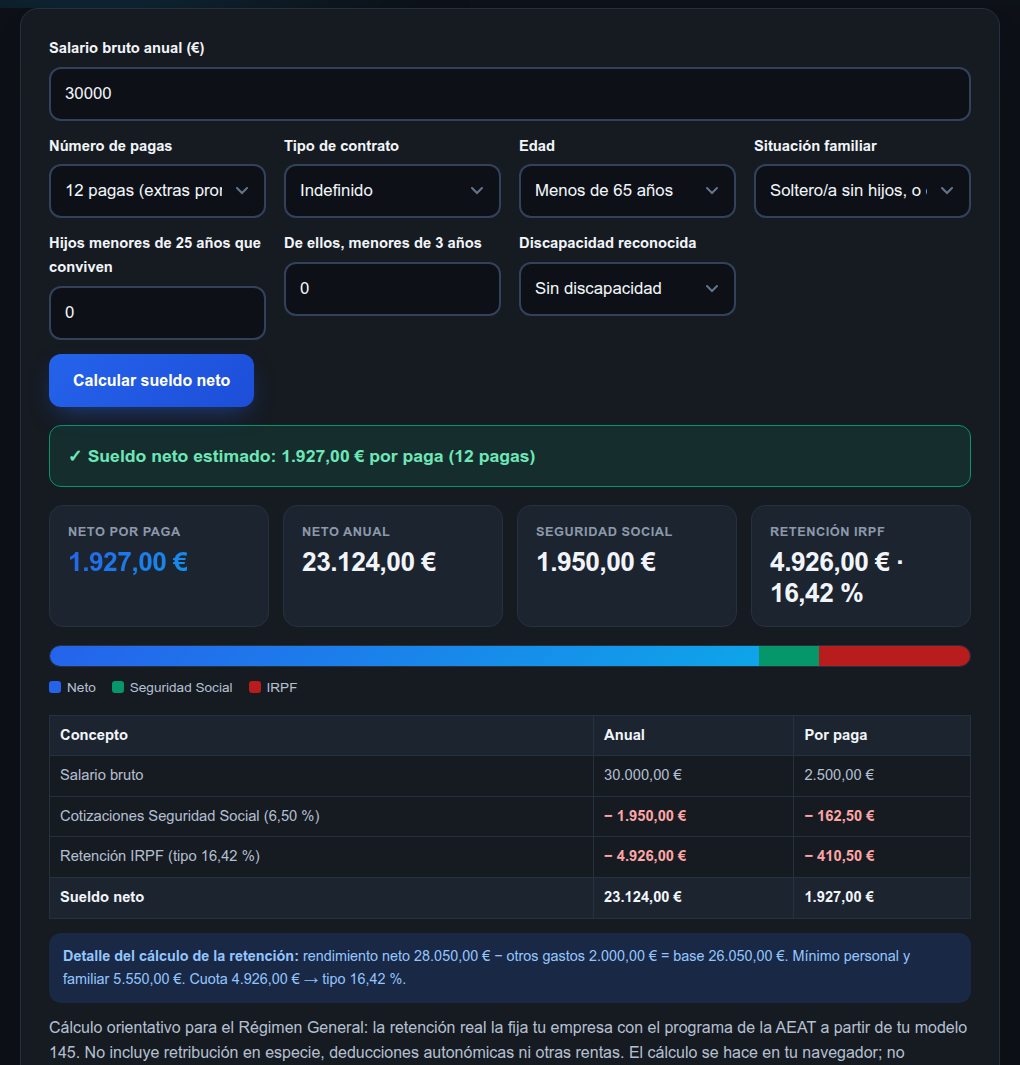Image resolution: width=1020 pixels, height=1065 pixels.
Task: Click the Retención IRPF card value
Action: pyautogui.click(x=837, y=577)
